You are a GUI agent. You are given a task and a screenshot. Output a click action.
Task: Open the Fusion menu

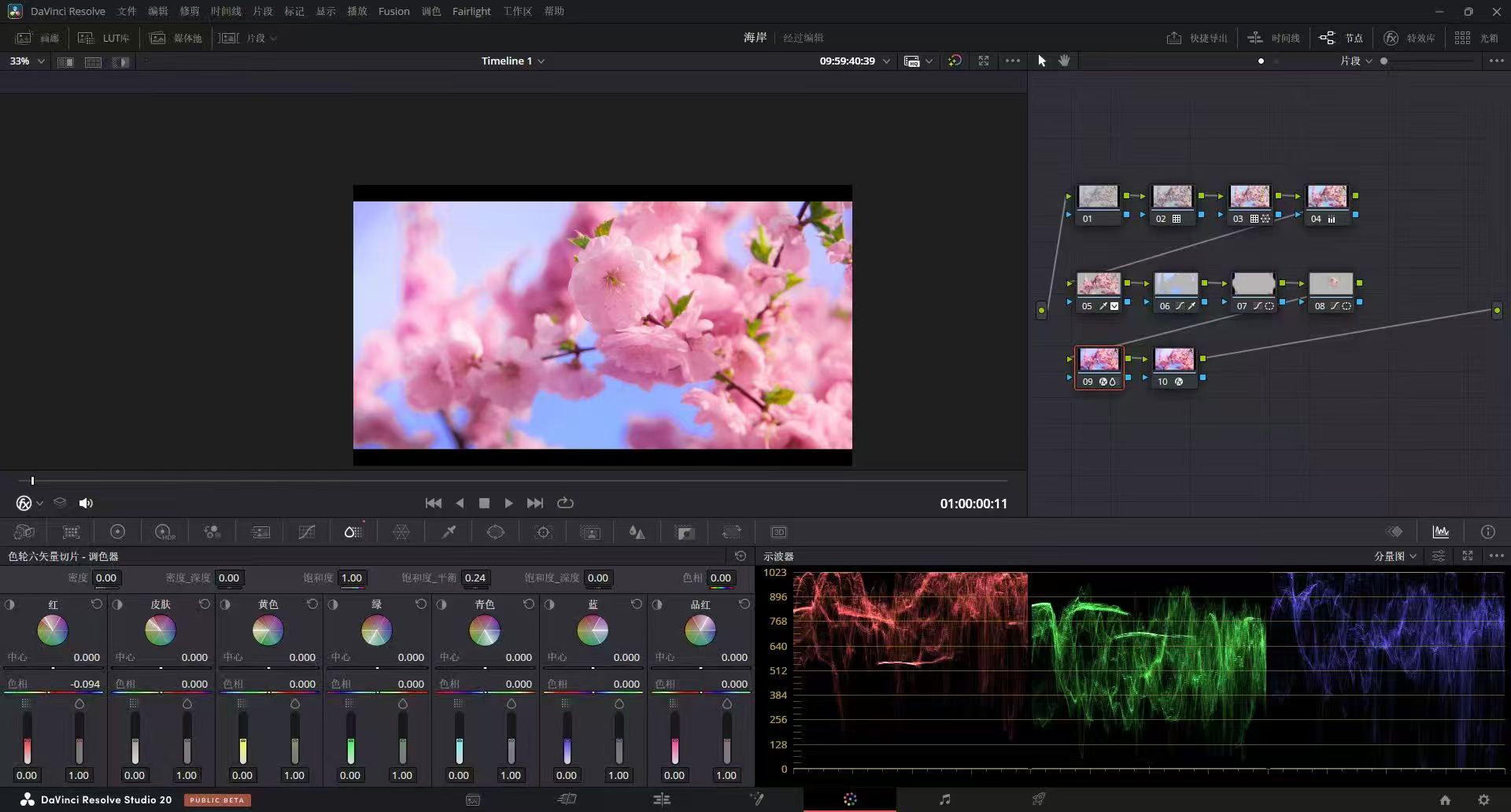(393, 11)
